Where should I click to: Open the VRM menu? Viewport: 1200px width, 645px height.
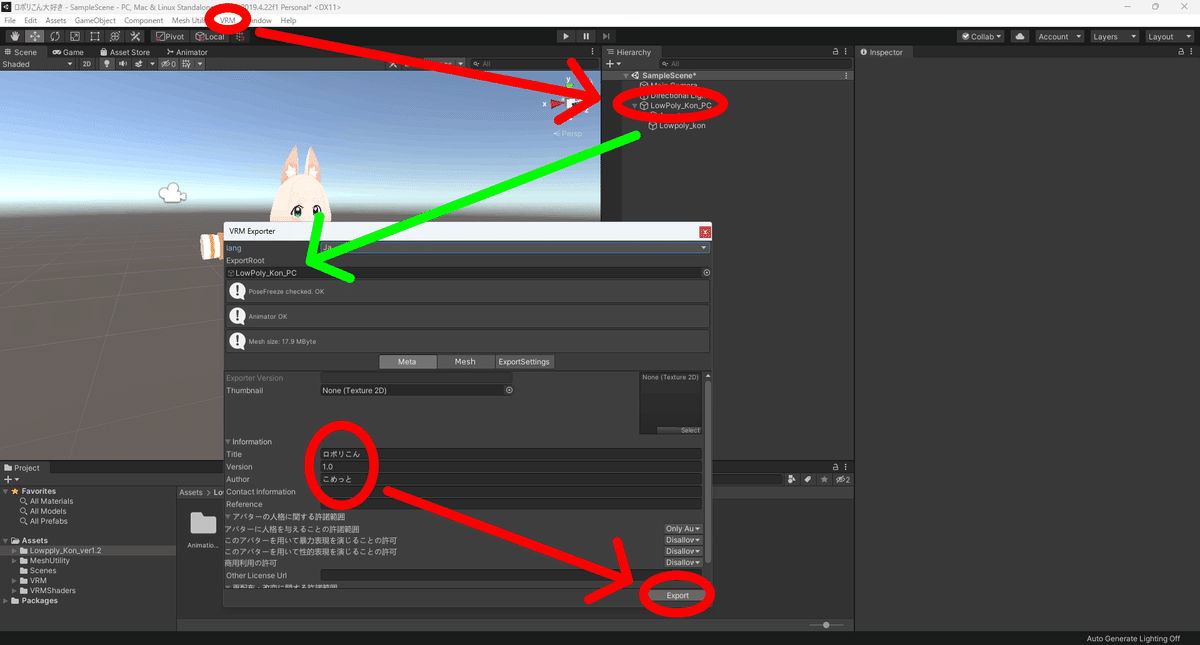(228, 20)
